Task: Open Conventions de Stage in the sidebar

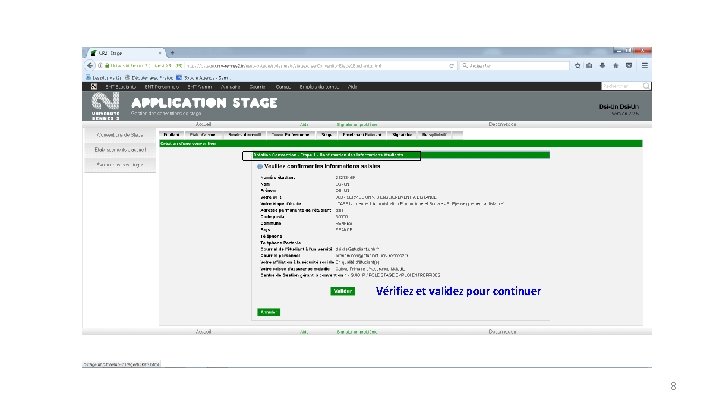Action: click(120, 135)
